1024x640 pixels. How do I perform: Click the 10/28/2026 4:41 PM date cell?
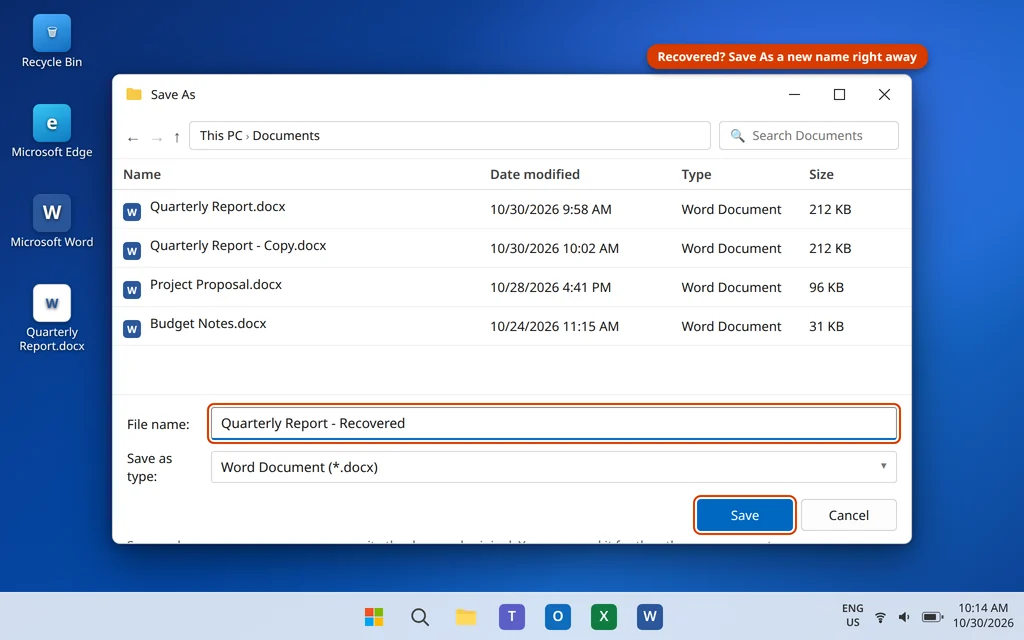[551, 287]
